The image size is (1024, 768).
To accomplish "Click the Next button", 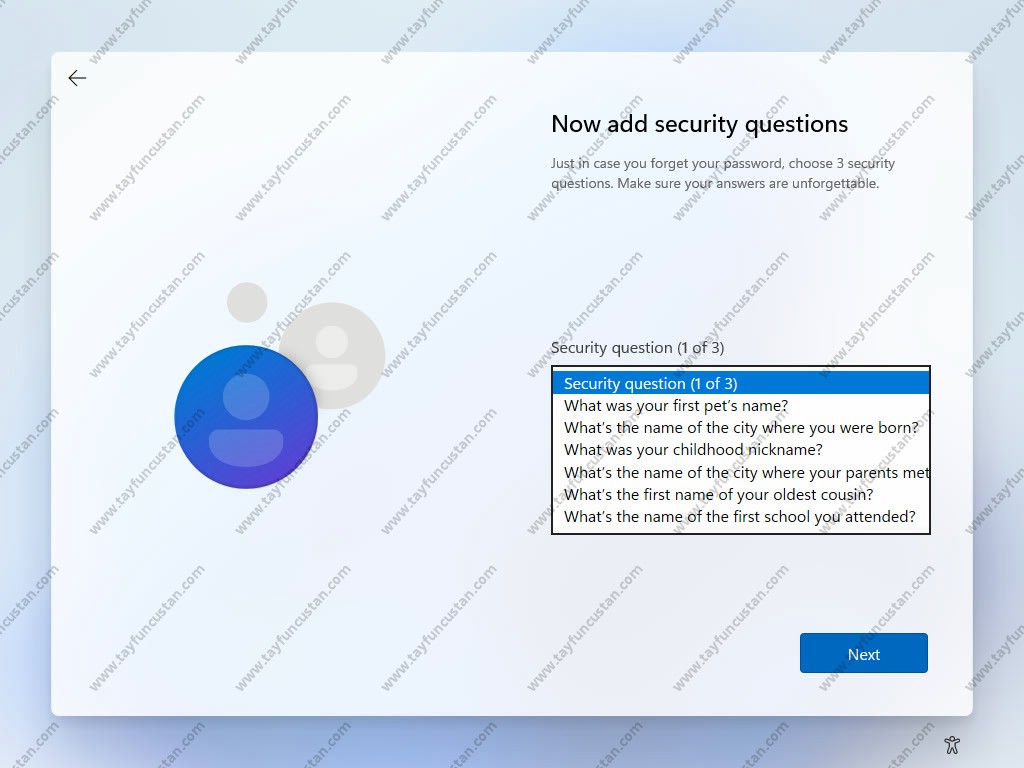I will 863,653.
